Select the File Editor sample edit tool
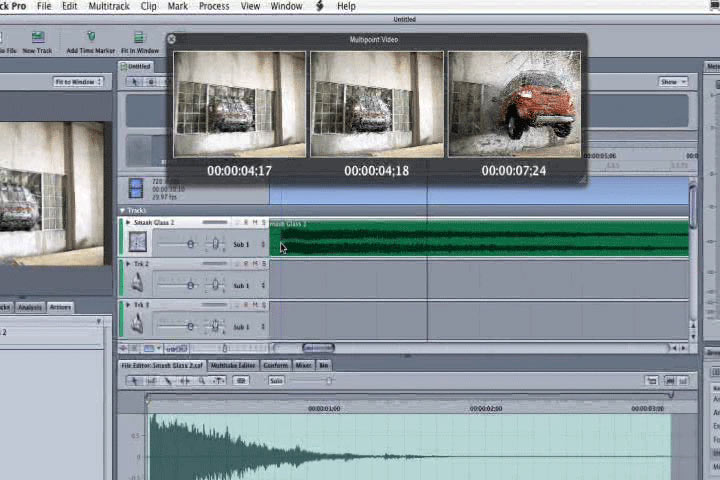 coord(151,380)
